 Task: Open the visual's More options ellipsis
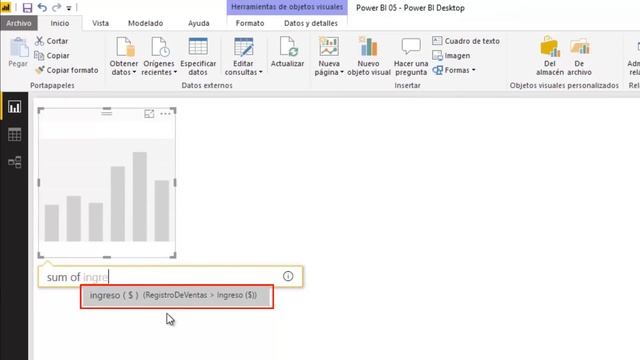click(x=165, y=114)
